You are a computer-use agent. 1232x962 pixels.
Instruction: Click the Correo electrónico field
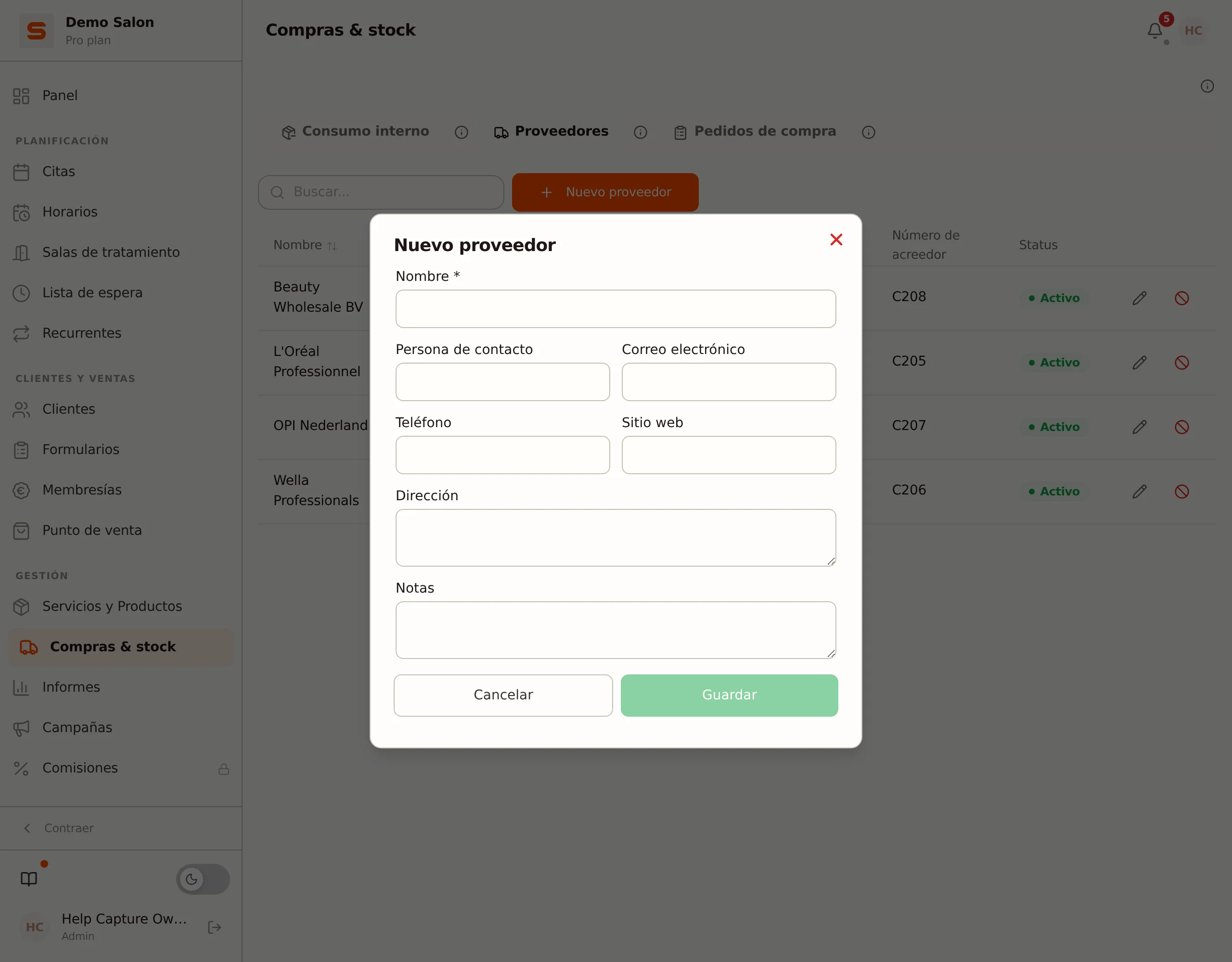tap(729, 382)
